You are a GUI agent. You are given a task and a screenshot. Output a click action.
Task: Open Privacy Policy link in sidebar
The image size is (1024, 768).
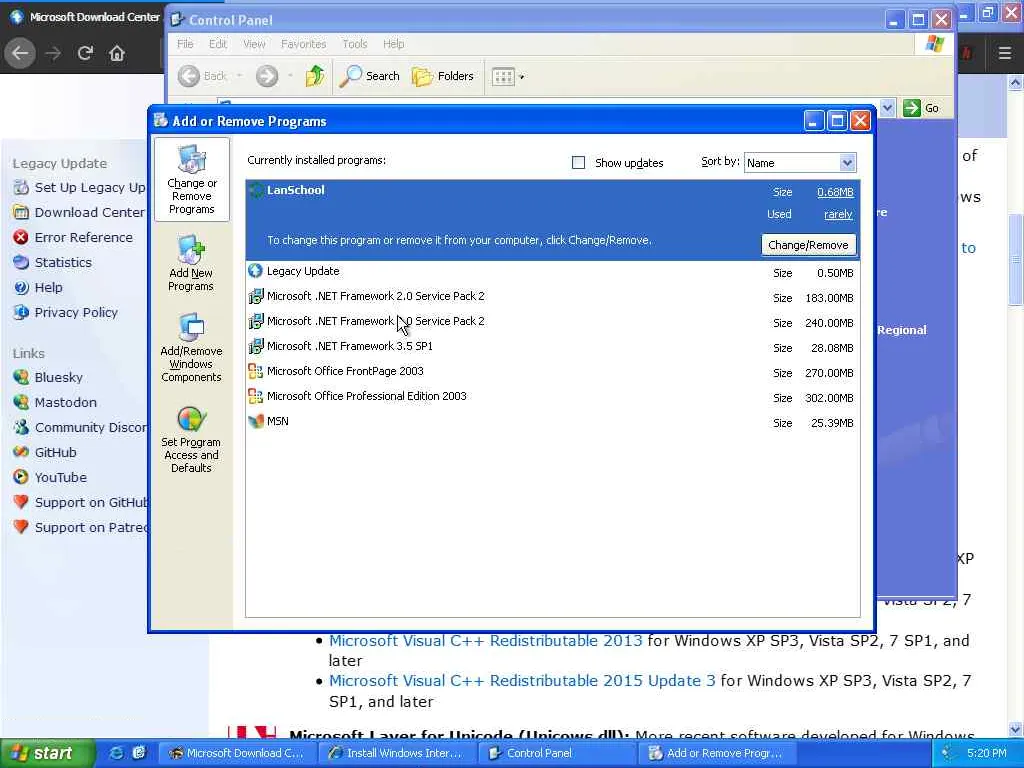coord(76,312)
